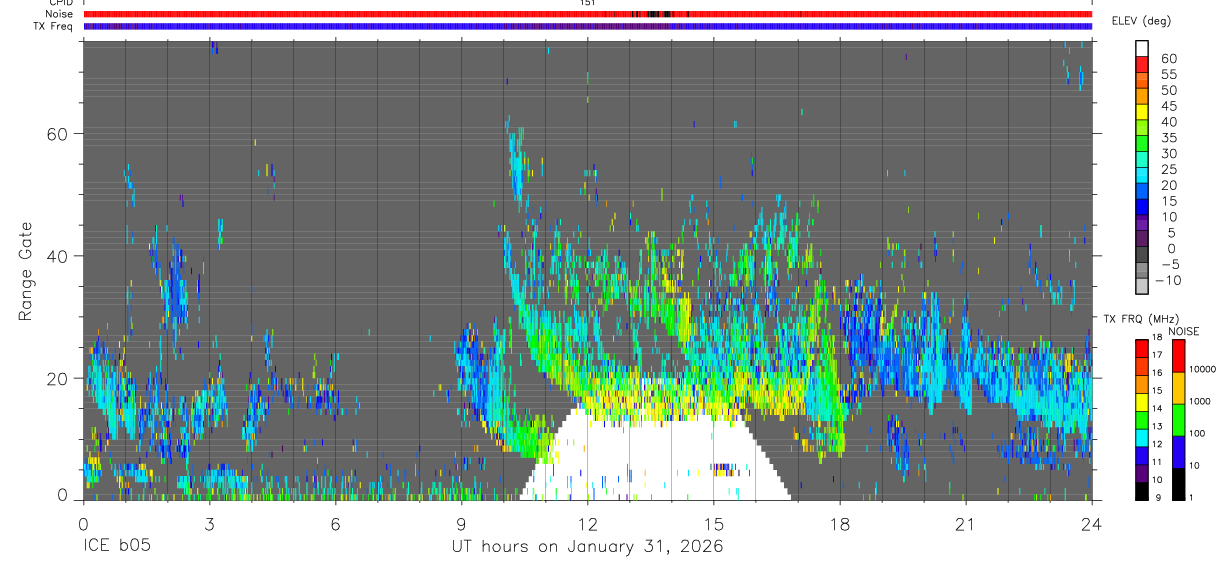Click the x-axis hour label 12
Viewport: 1228px width, 567px height.
point(587,523)
